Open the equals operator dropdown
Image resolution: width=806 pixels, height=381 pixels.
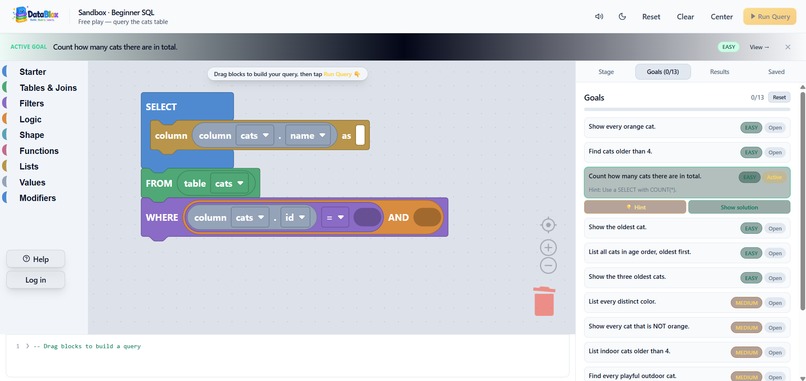335,217
